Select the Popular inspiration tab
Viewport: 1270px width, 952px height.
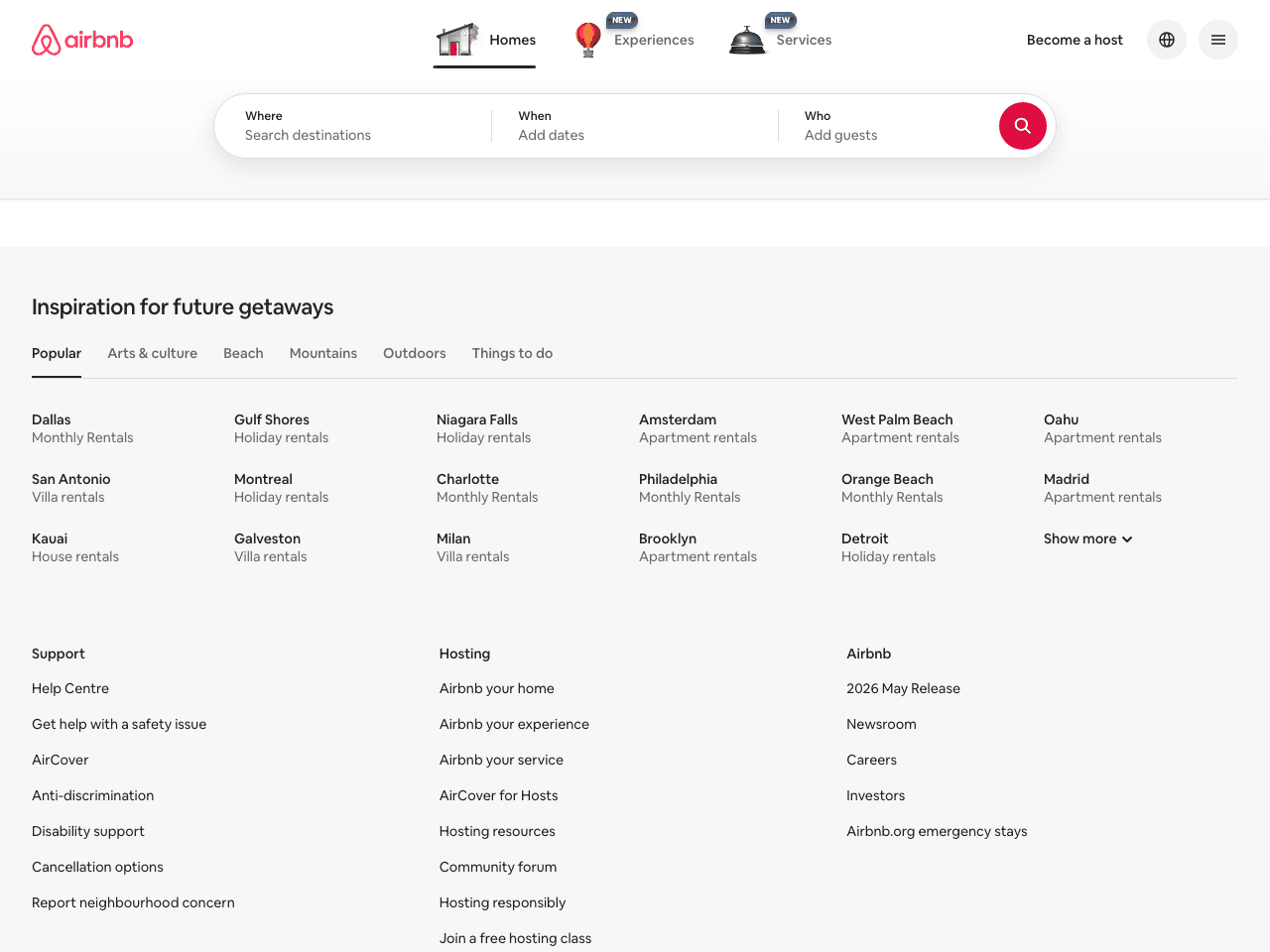(x=57, y=353)
